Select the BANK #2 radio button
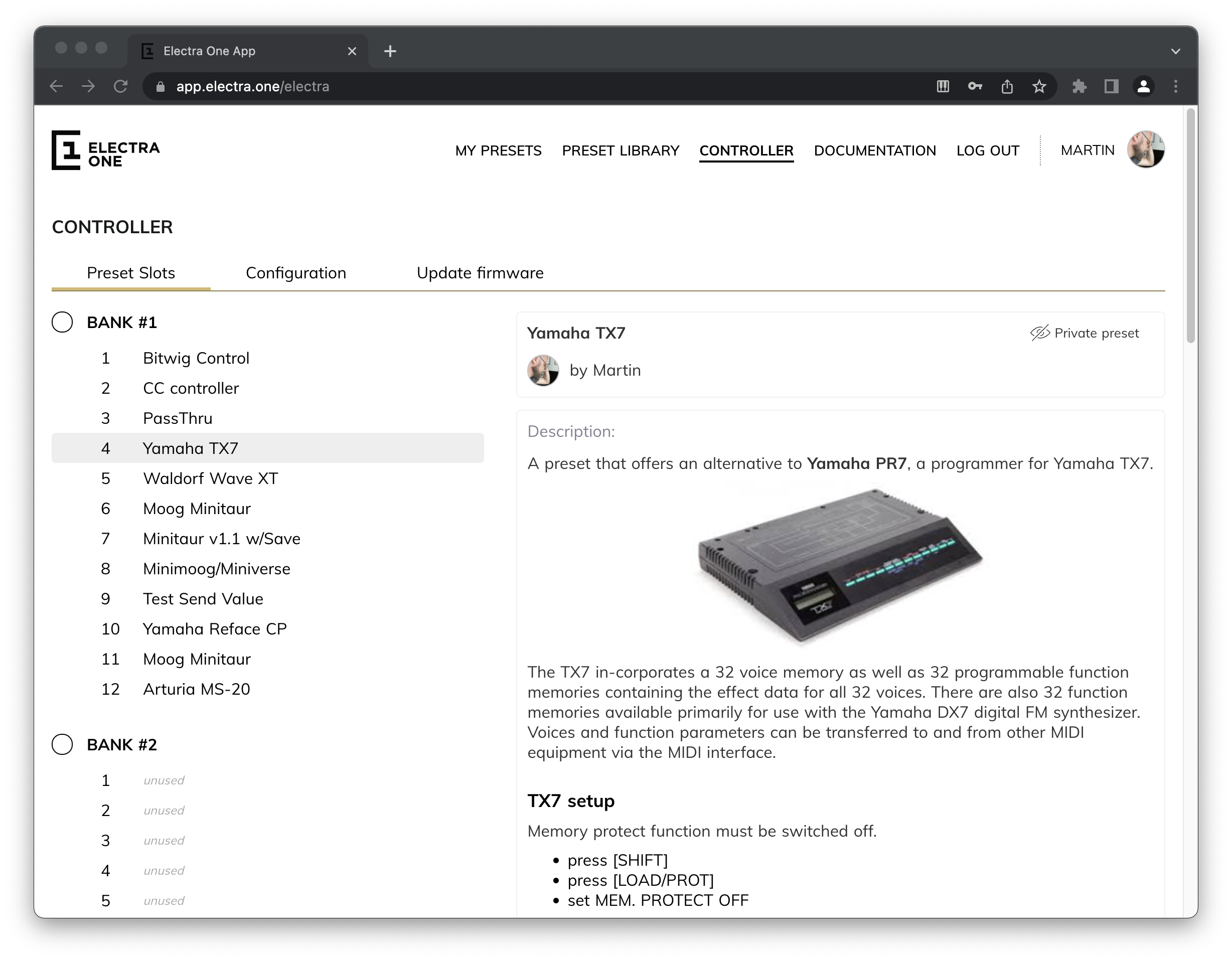The width and height of the screenshot is (1232, 960). click(x=62, y=744)
